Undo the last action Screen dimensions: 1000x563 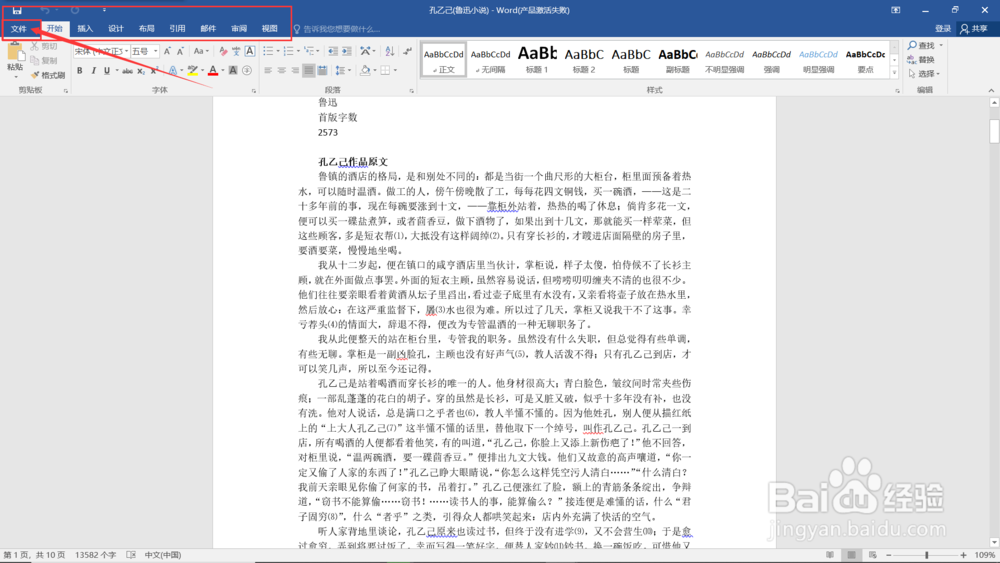[x=45, y=10]
